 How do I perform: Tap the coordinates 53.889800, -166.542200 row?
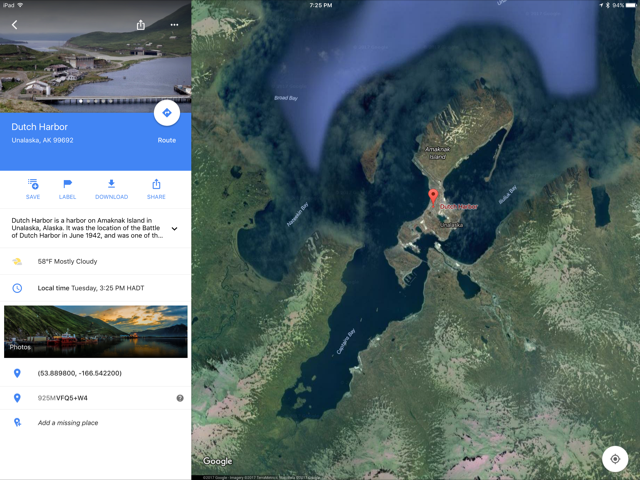click(x=96, y=373)
